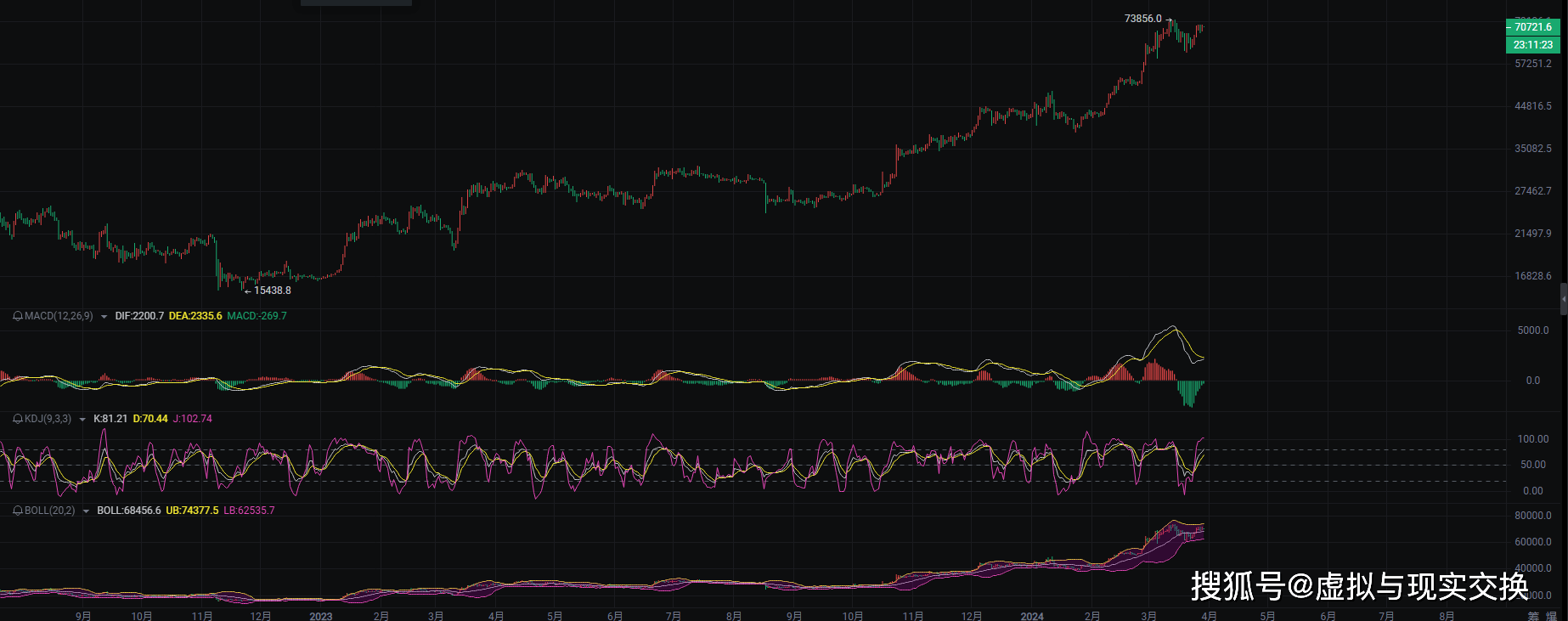Viewport: 1568px width, 621px height.
Task: Click the MACD alert bell icon
Action: click(x=17, y=316)
